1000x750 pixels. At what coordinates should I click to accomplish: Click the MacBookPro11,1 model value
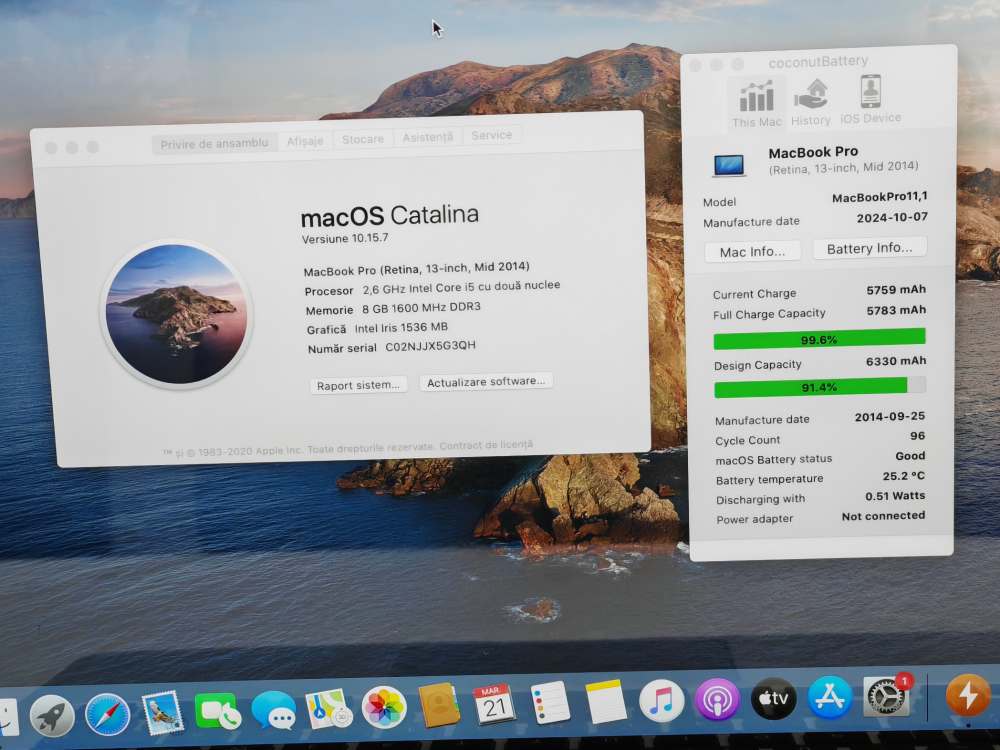[880, 197]
